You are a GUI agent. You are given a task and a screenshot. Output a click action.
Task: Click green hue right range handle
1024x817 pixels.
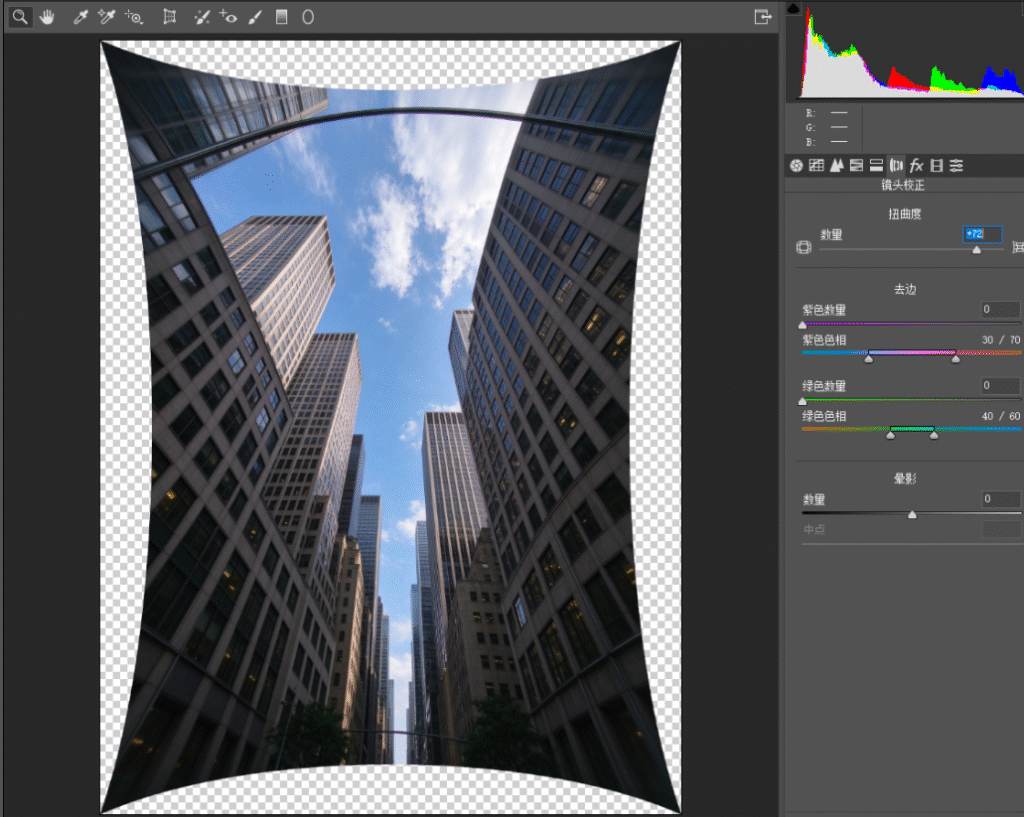(934, 434)
